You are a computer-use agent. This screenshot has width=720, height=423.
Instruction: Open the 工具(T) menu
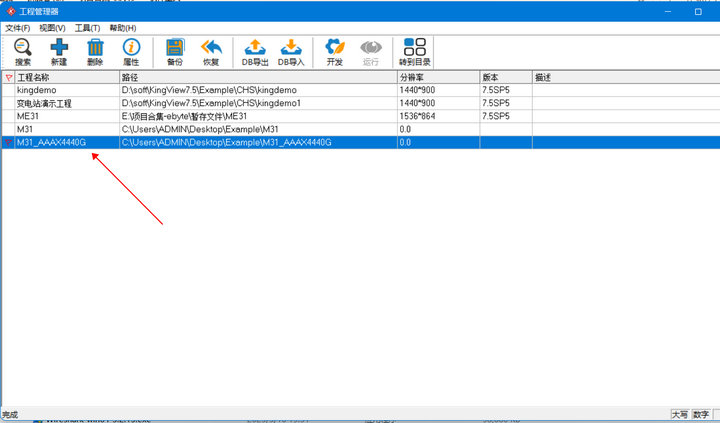87,28
